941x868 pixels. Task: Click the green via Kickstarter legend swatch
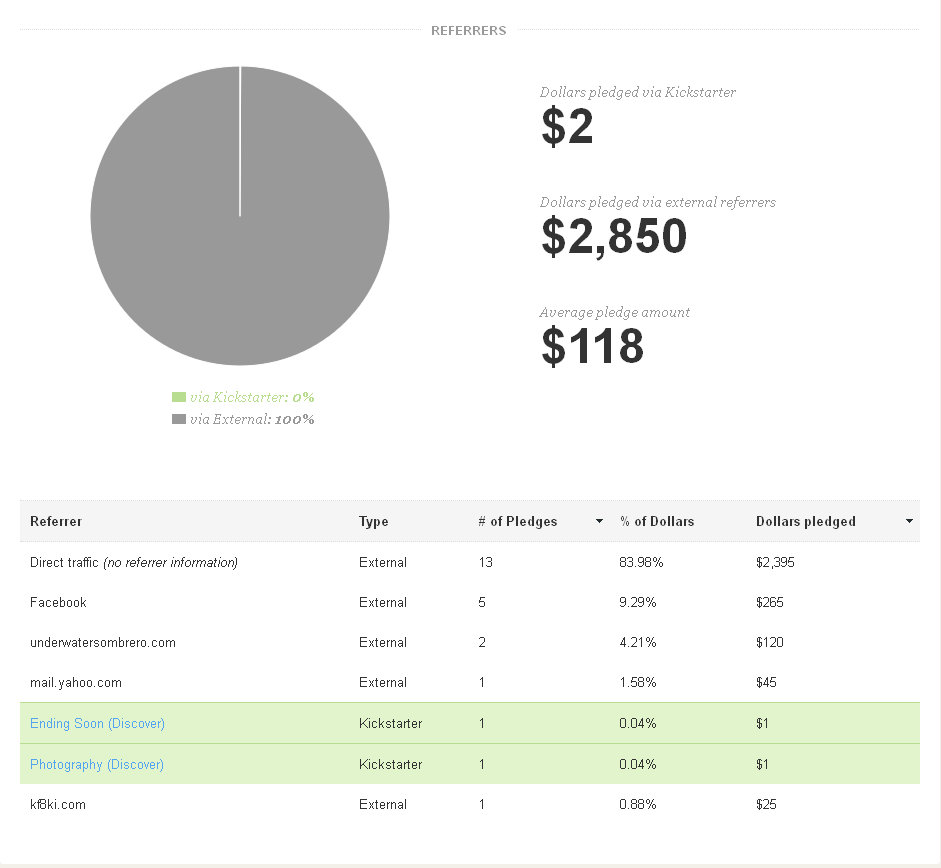coord(179,397)
